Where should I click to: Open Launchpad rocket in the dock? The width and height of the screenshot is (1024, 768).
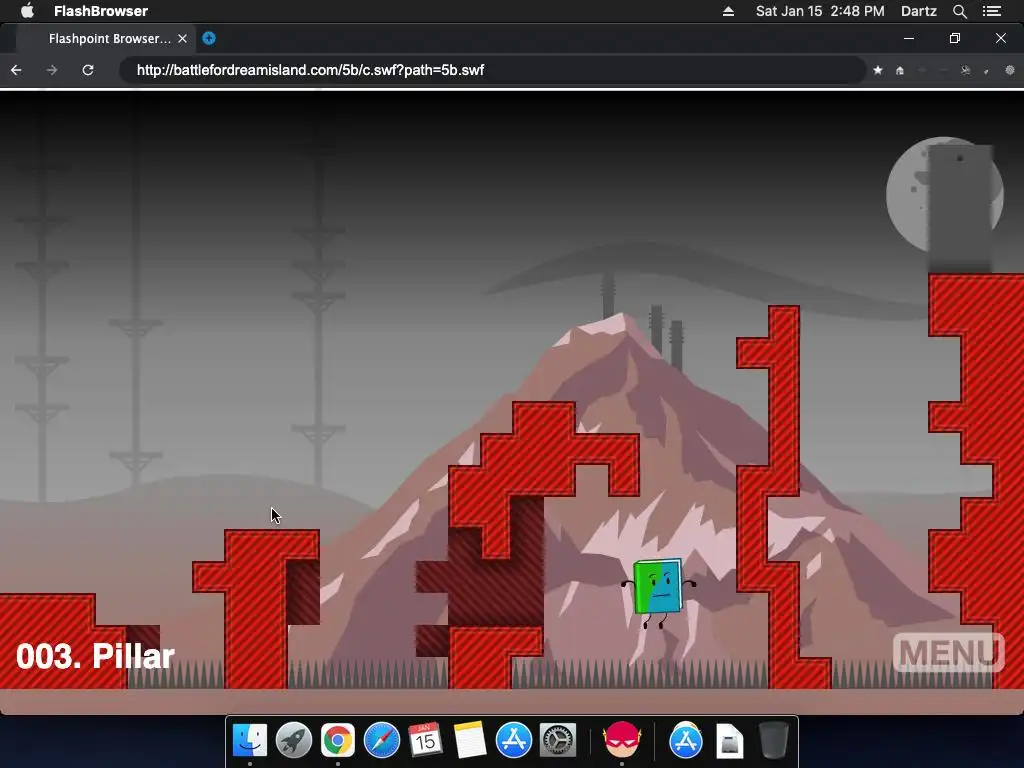[294, 741]
